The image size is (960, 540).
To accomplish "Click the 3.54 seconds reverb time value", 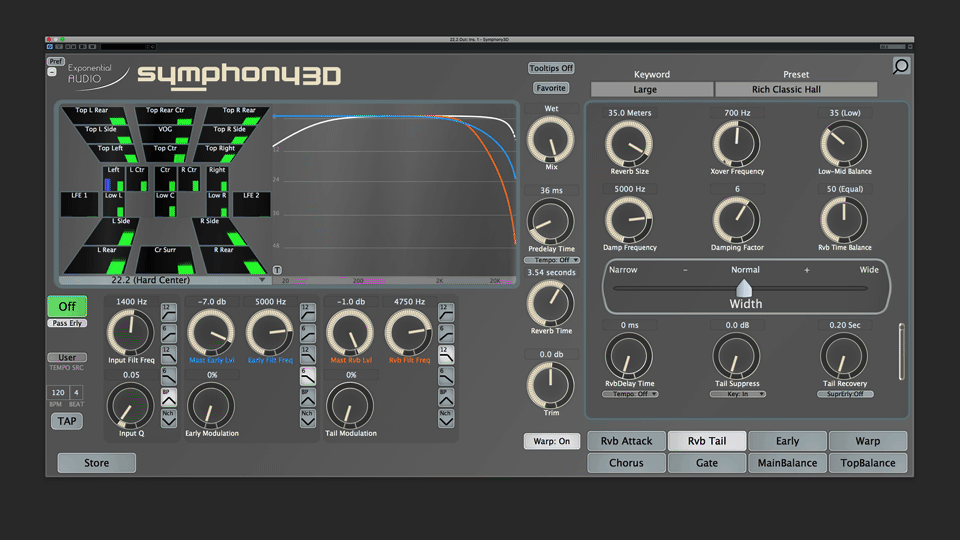I will (551, 272).
